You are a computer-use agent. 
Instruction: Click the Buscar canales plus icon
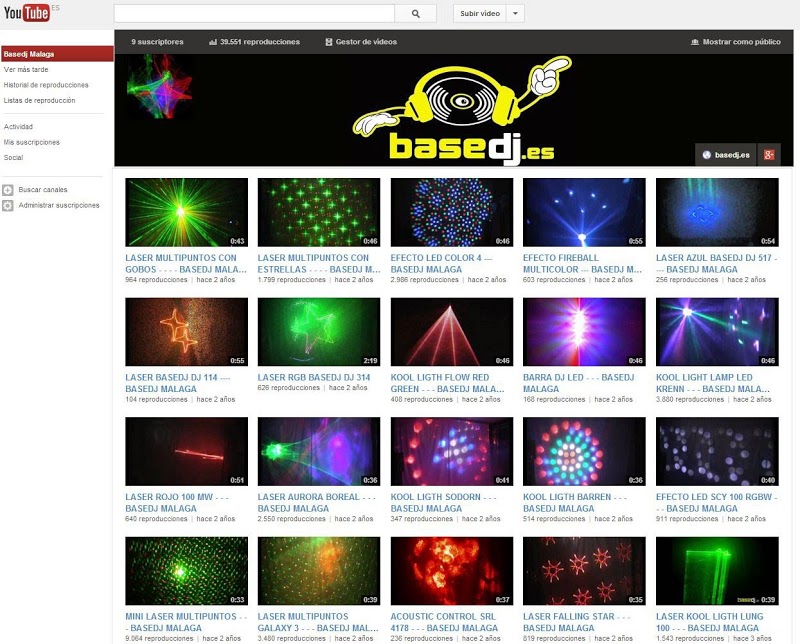8,190
